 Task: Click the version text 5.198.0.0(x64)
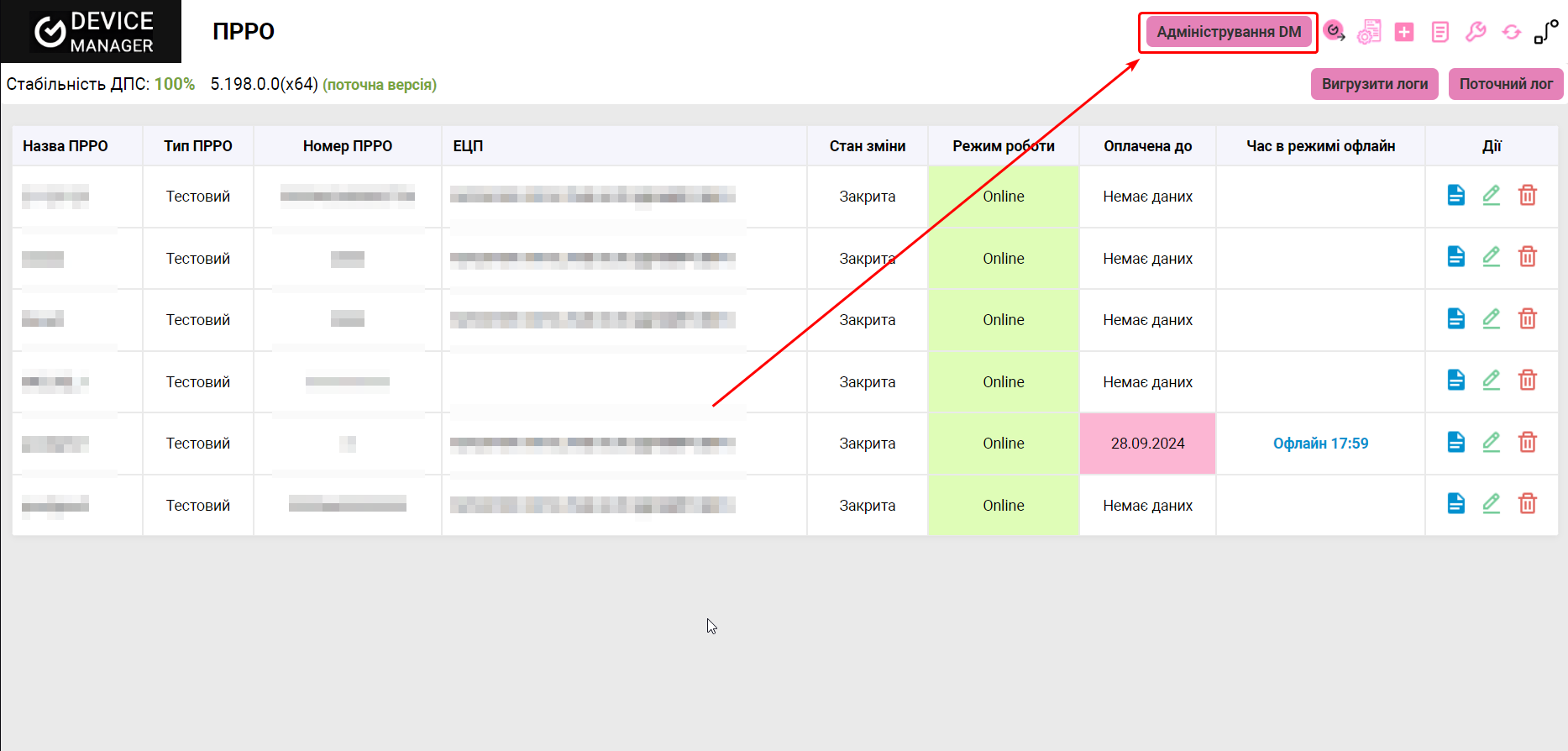[x=264, y=84]
